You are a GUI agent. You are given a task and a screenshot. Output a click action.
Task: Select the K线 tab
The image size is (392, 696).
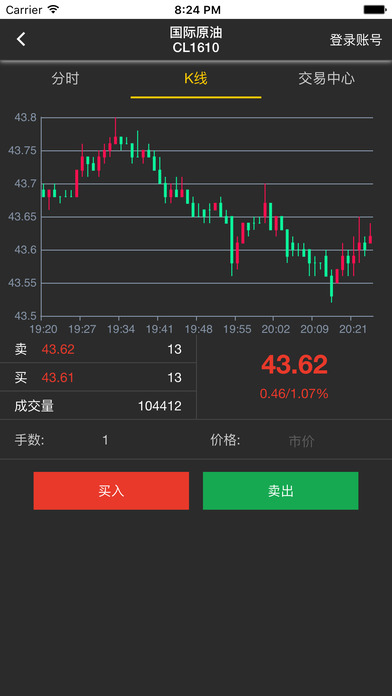click(196, 79)
